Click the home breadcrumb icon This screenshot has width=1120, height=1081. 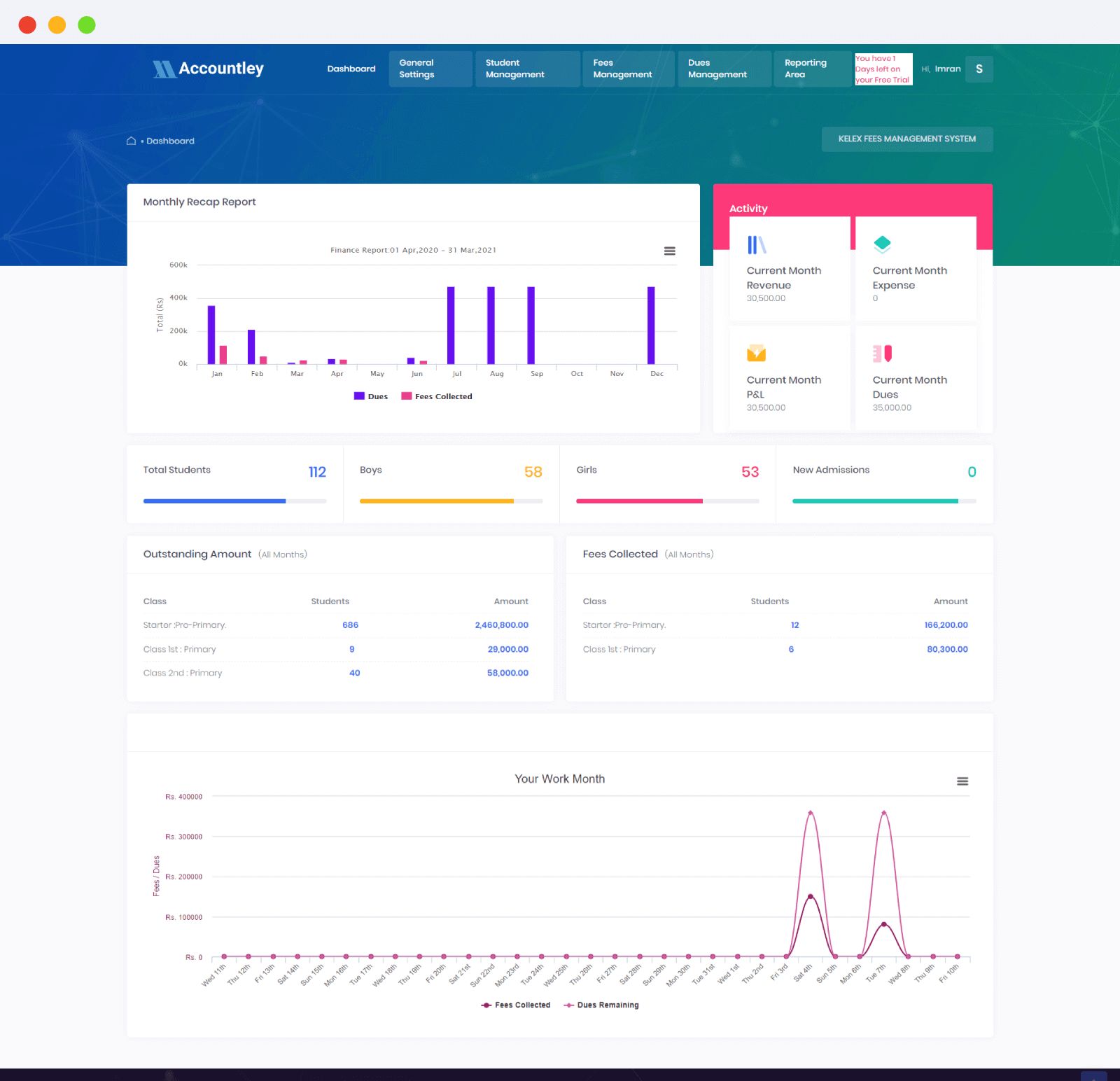click(131, 141)
